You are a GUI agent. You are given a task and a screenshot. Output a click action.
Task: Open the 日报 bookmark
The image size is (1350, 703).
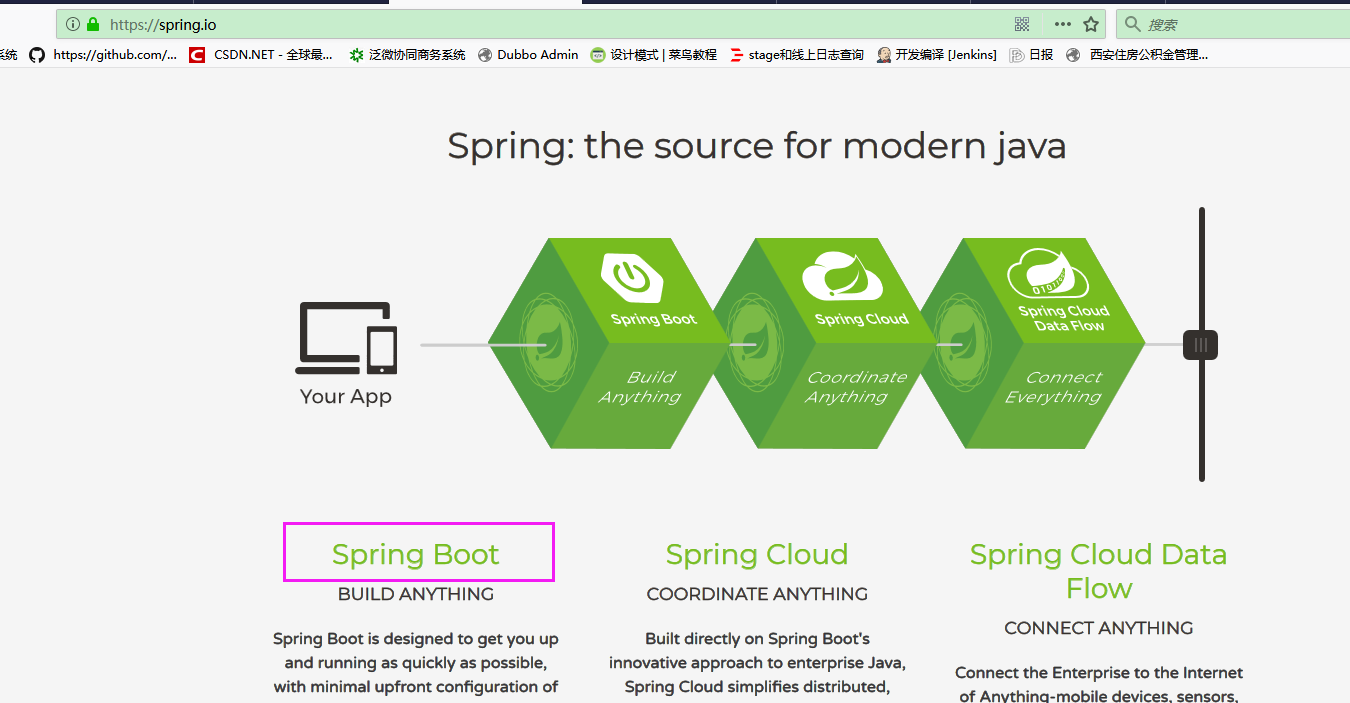[1031, 55]
